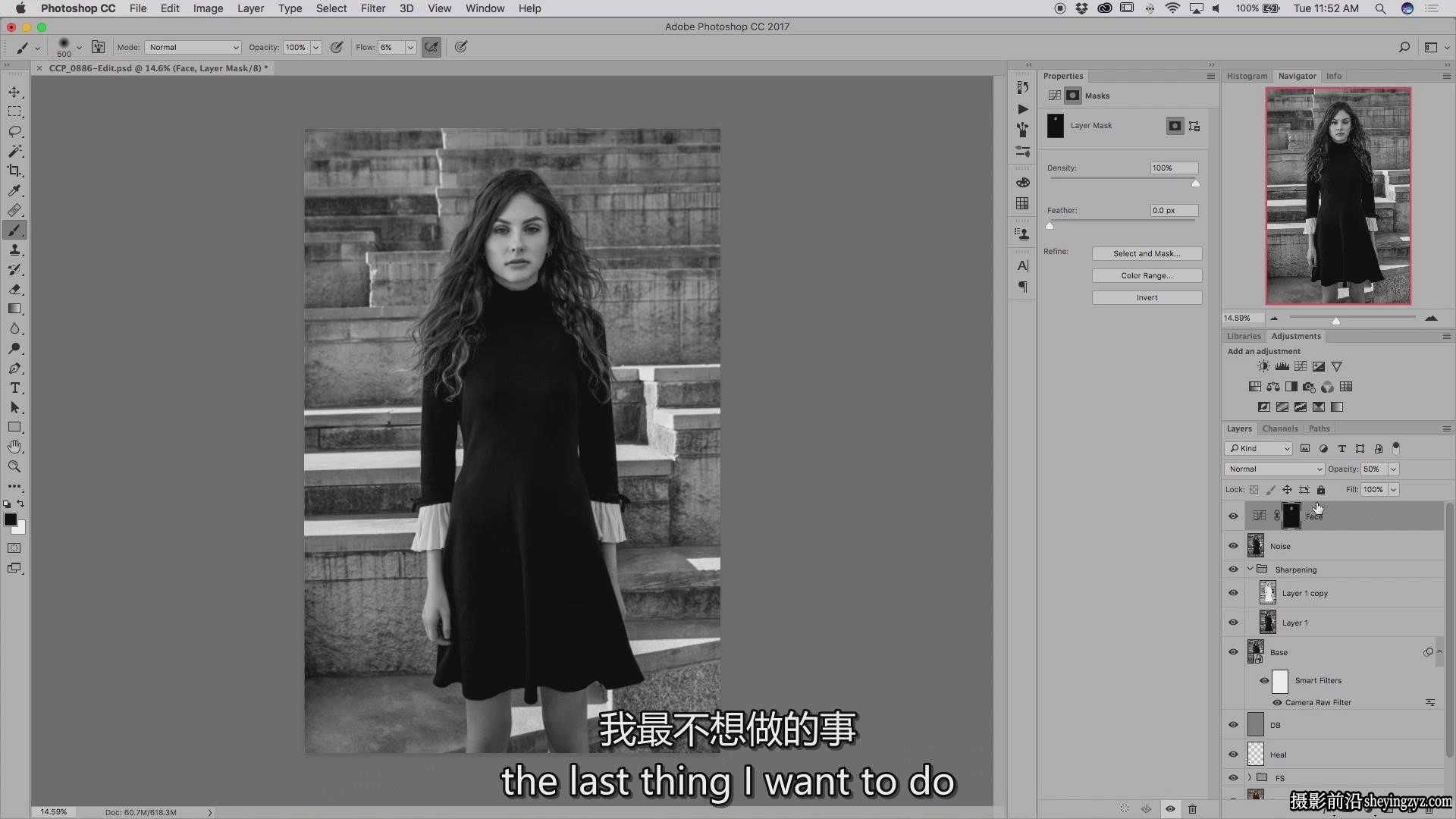This screenshot has height=819, width=1456.
Task: Select the Magic Wand tool
Action: coord(14,151)
